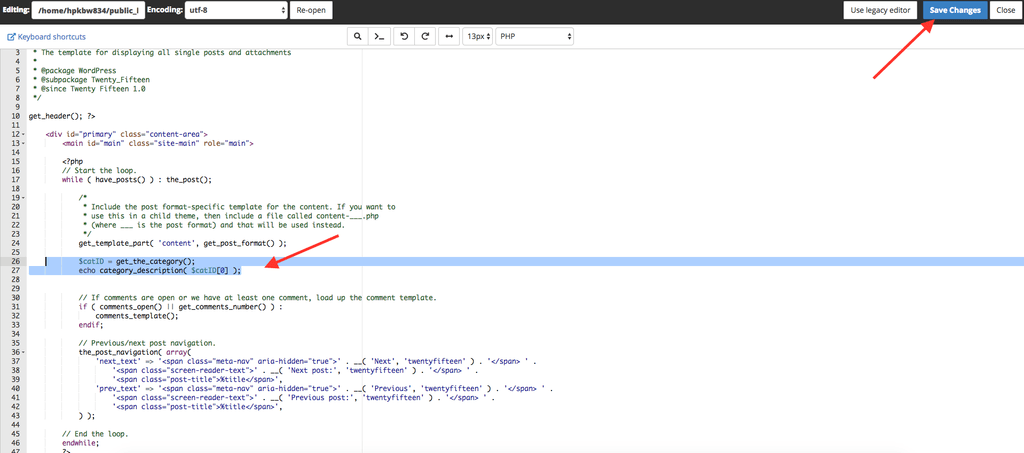Click the '// Start the loop.' comment
The height and width of the screenshot is (453, 1024).
(x=99, y=170)
